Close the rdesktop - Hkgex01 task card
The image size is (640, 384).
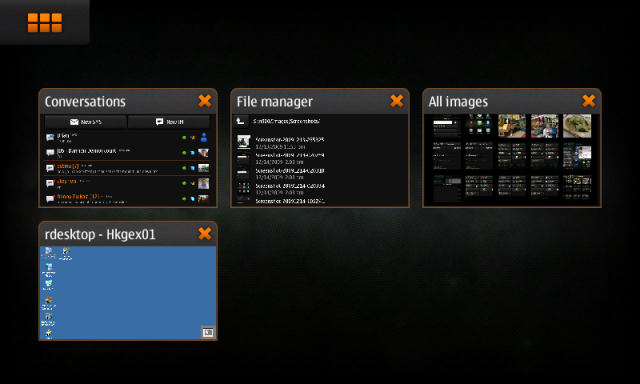click(204, 234)
